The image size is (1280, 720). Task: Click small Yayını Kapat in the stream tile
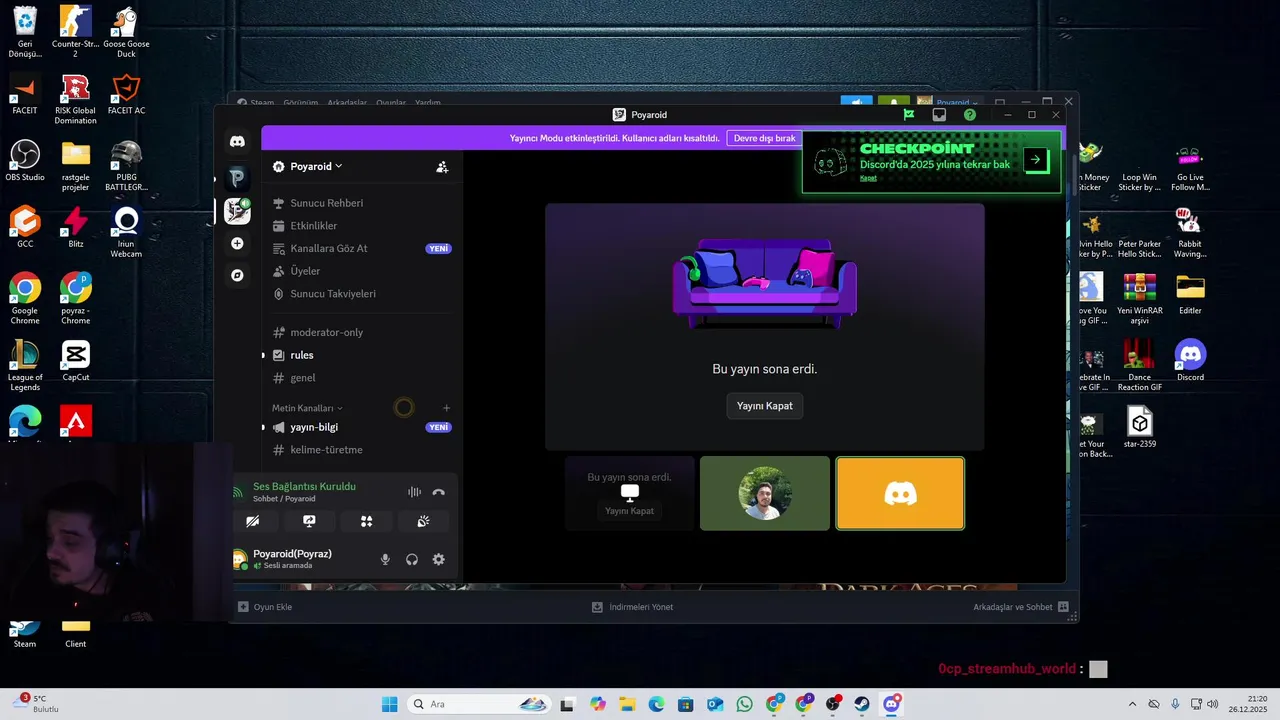tap(629, 511)
